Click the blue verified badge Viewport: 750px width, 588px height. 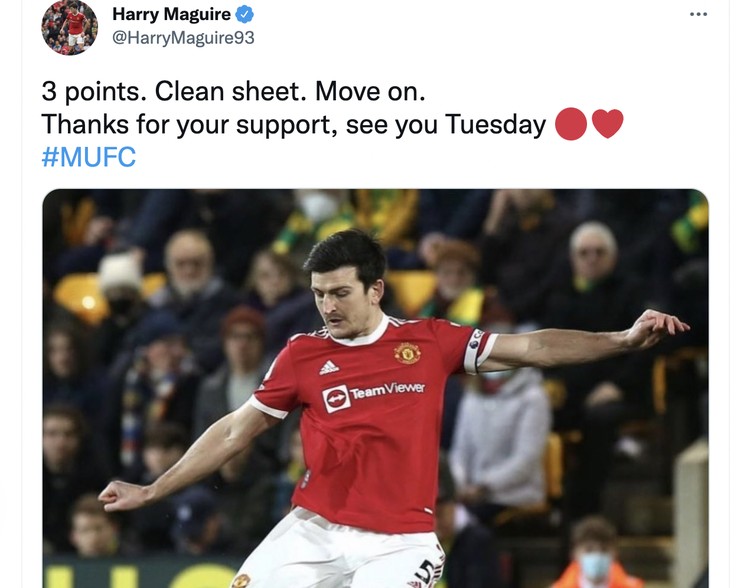[245, 14]
